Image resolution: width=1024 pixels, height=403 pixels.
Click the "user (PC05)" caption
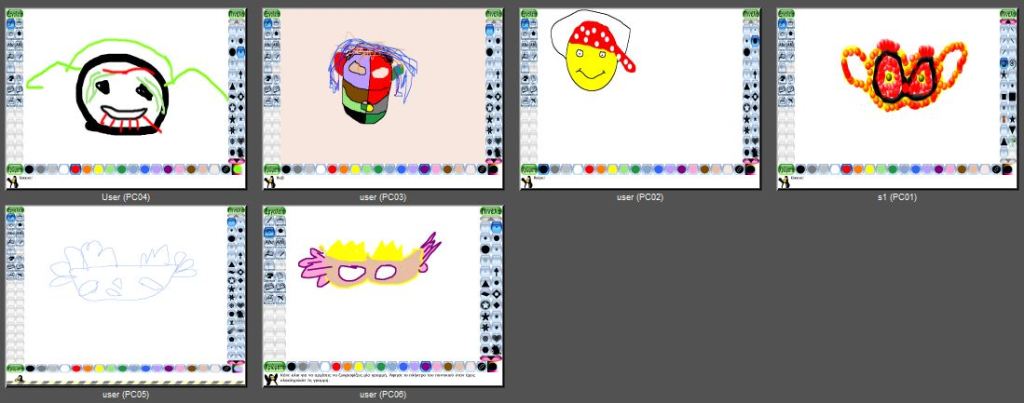click(x=126, y=395)
